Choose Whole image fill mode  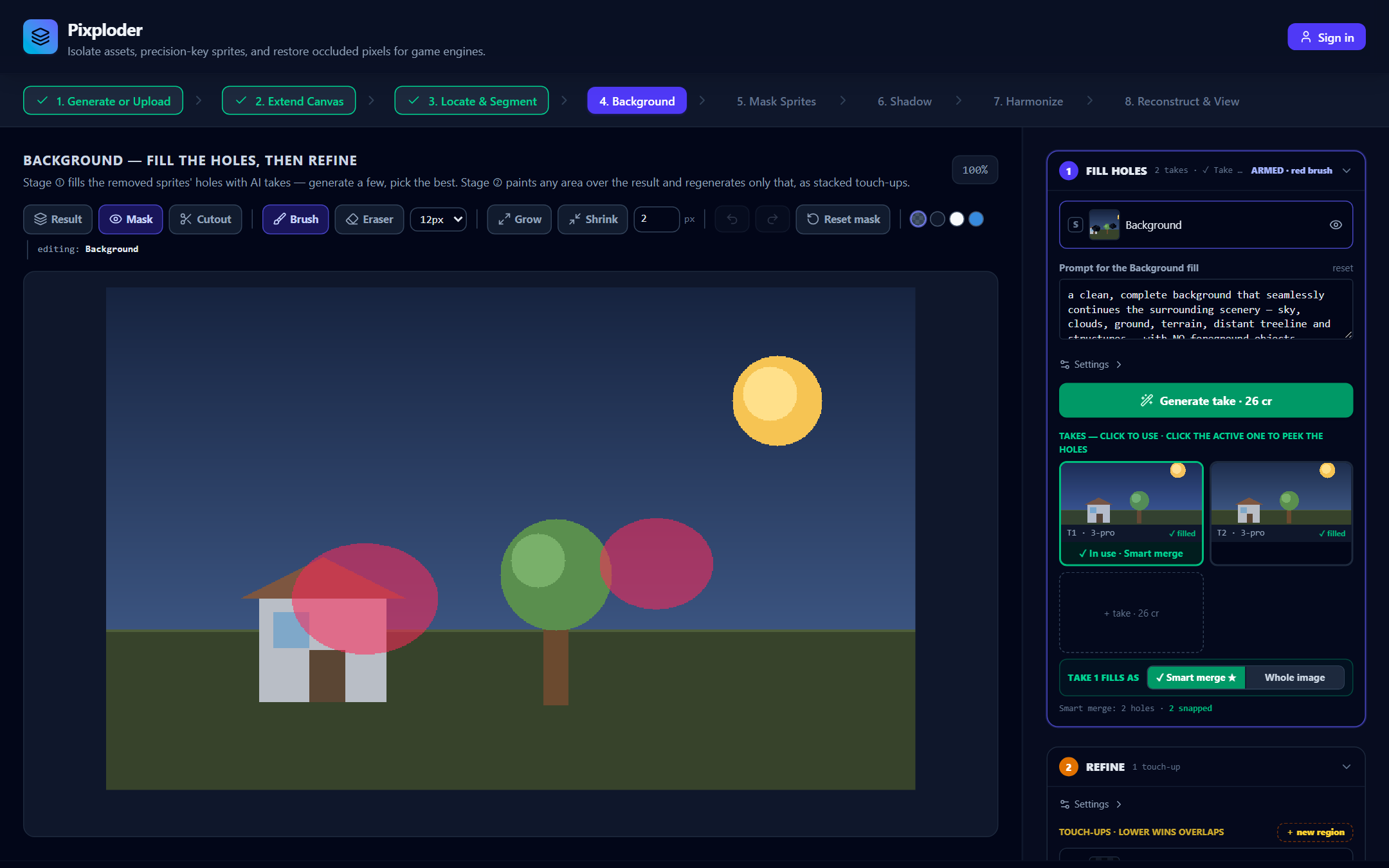click(x=1294, y=678)
